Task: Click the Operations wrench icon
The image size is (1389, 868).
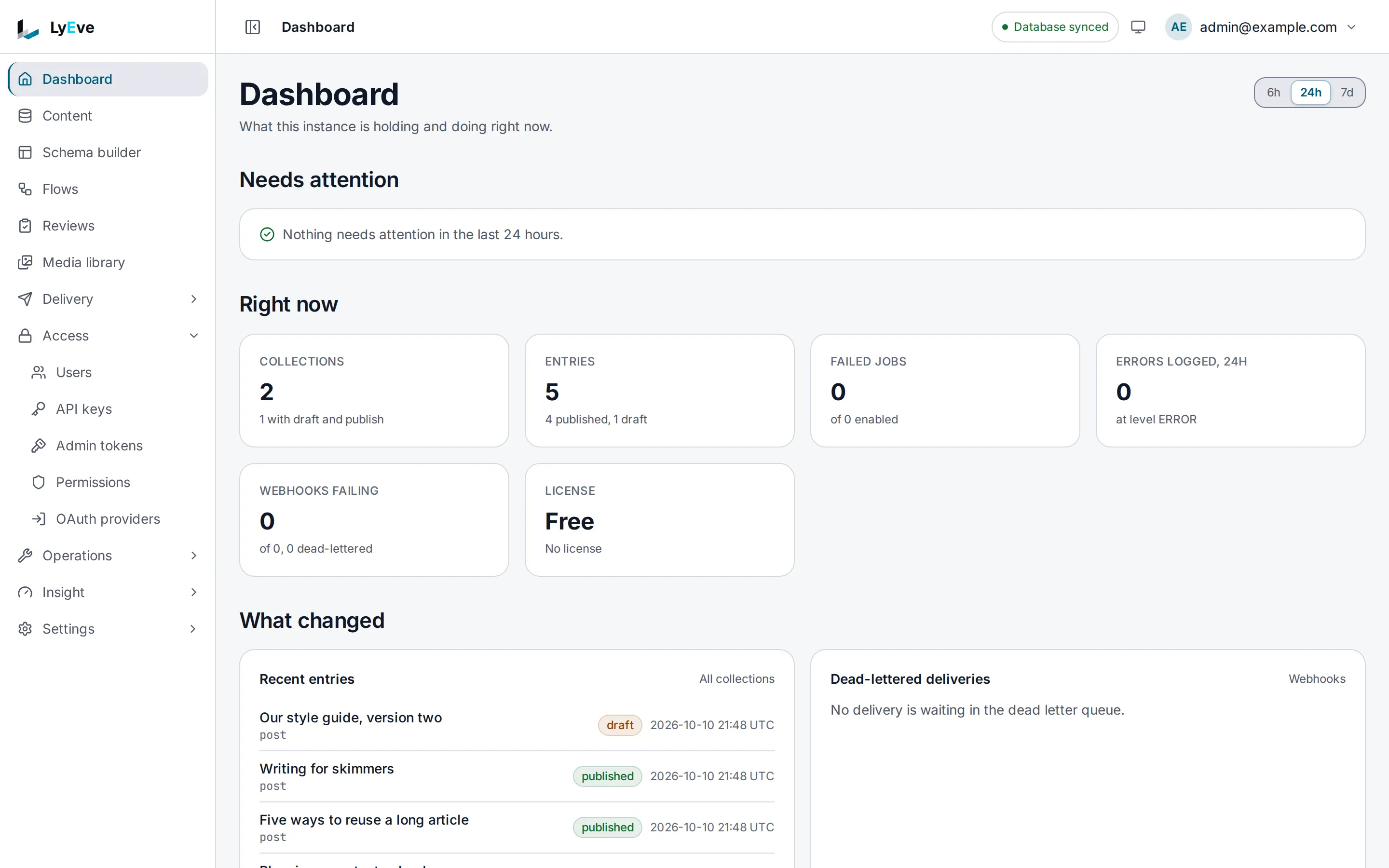Action: [25, 556]
